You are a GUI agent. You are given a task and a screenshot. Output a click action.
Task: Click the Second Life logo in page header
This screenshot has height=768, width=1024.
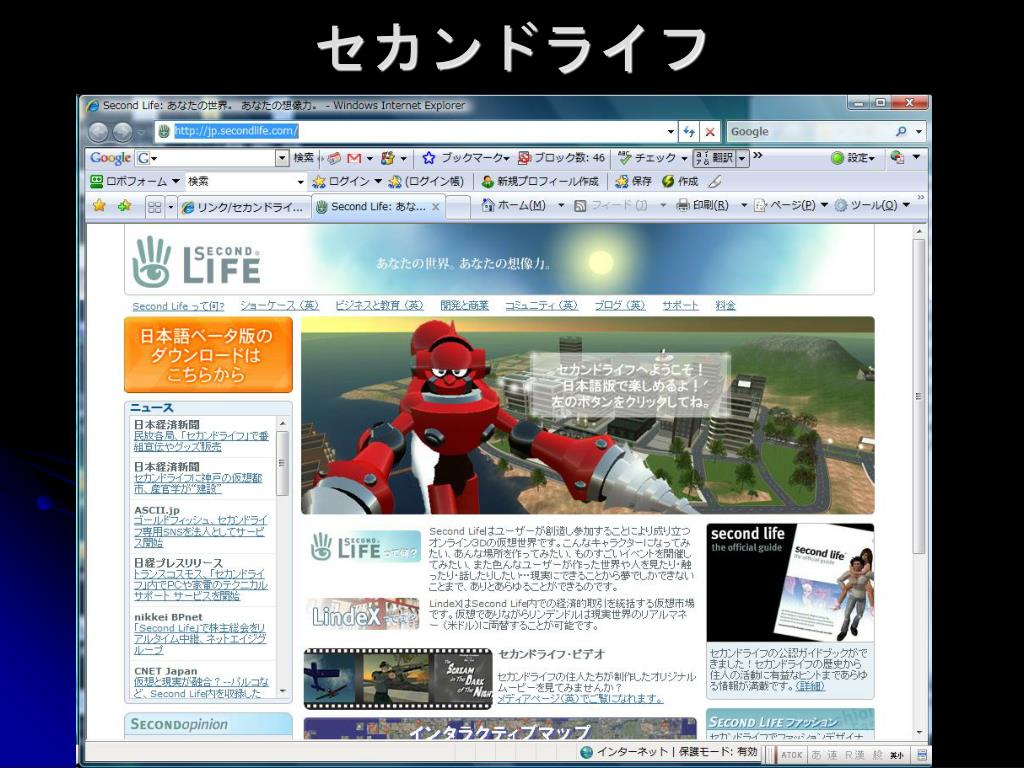(x=196, y=261)
